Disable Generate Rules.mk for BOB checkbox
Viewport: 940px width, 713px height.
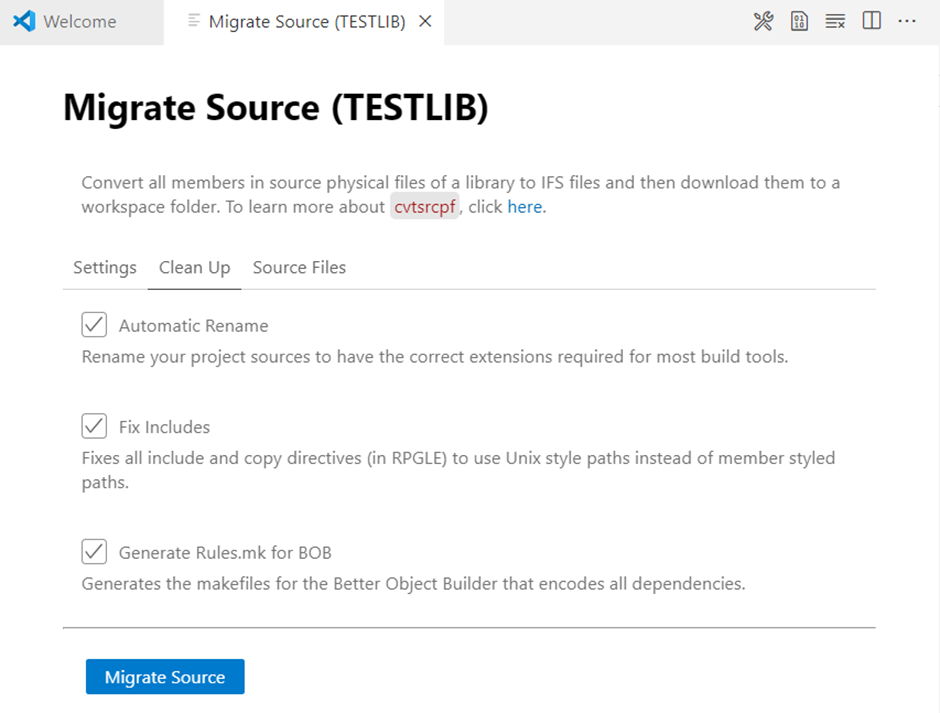[x=94, y=552]
